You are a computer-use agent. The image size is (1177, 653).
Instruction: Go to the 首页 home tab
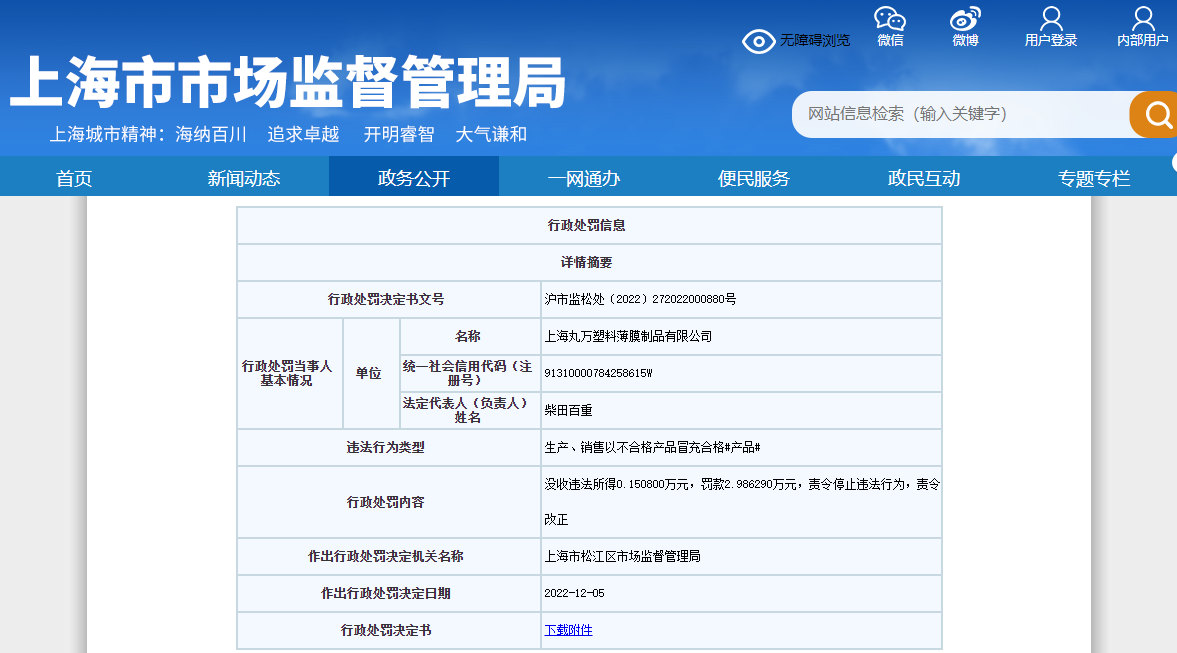[x=74, y=179]
